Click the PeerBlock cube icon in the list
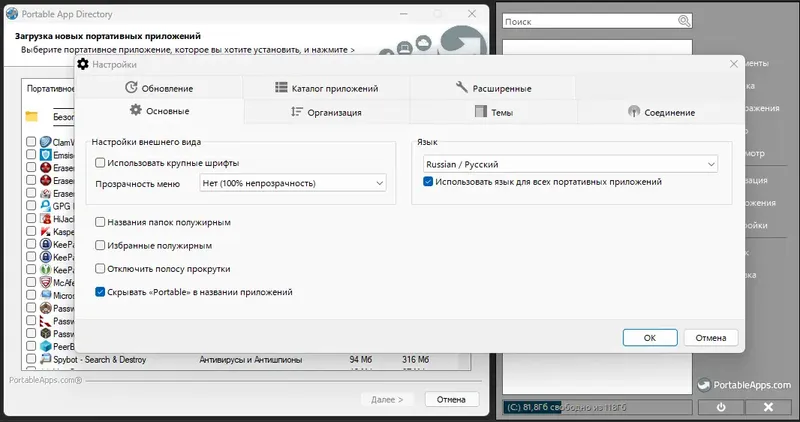This screenshot has width=800, height=422. click(x=45, y=346)
